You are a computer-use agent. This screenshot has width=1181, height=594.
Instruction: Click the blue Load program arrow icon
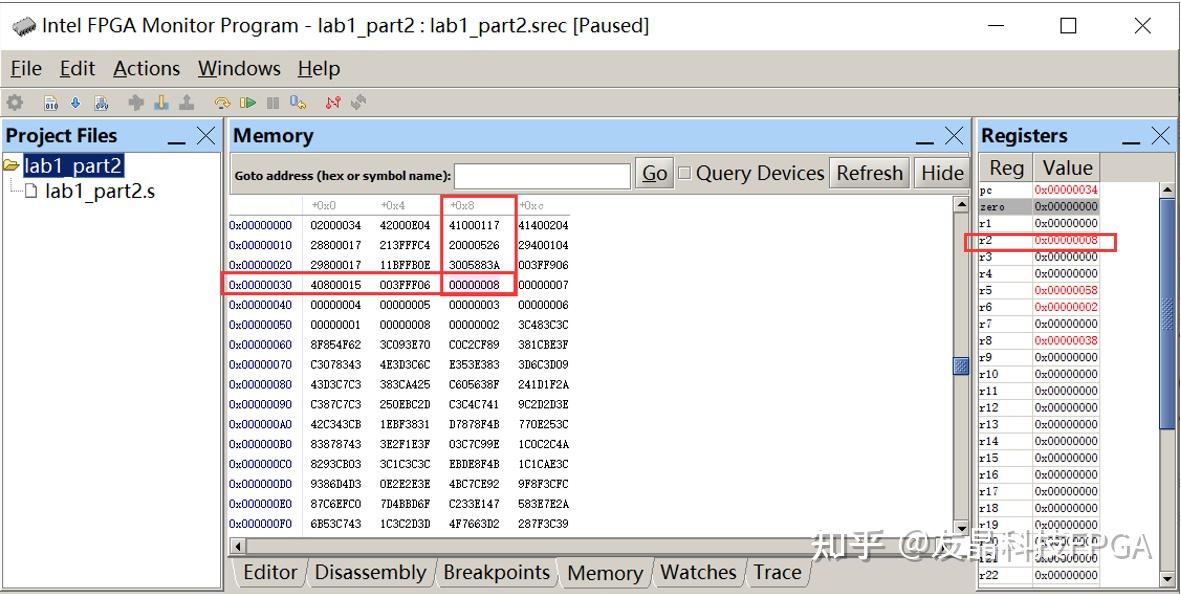73,101
